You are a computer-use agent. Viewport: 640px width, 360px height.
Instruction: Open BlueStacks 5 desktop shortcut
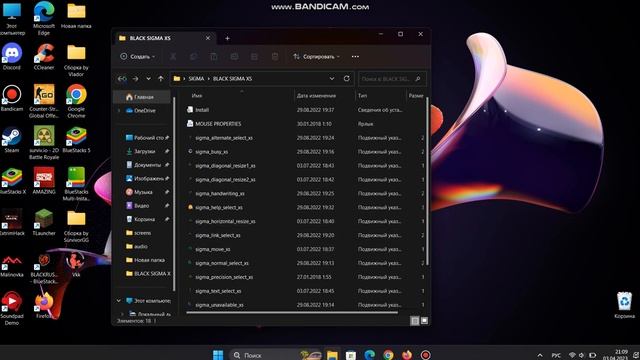(x=76, y=140)
